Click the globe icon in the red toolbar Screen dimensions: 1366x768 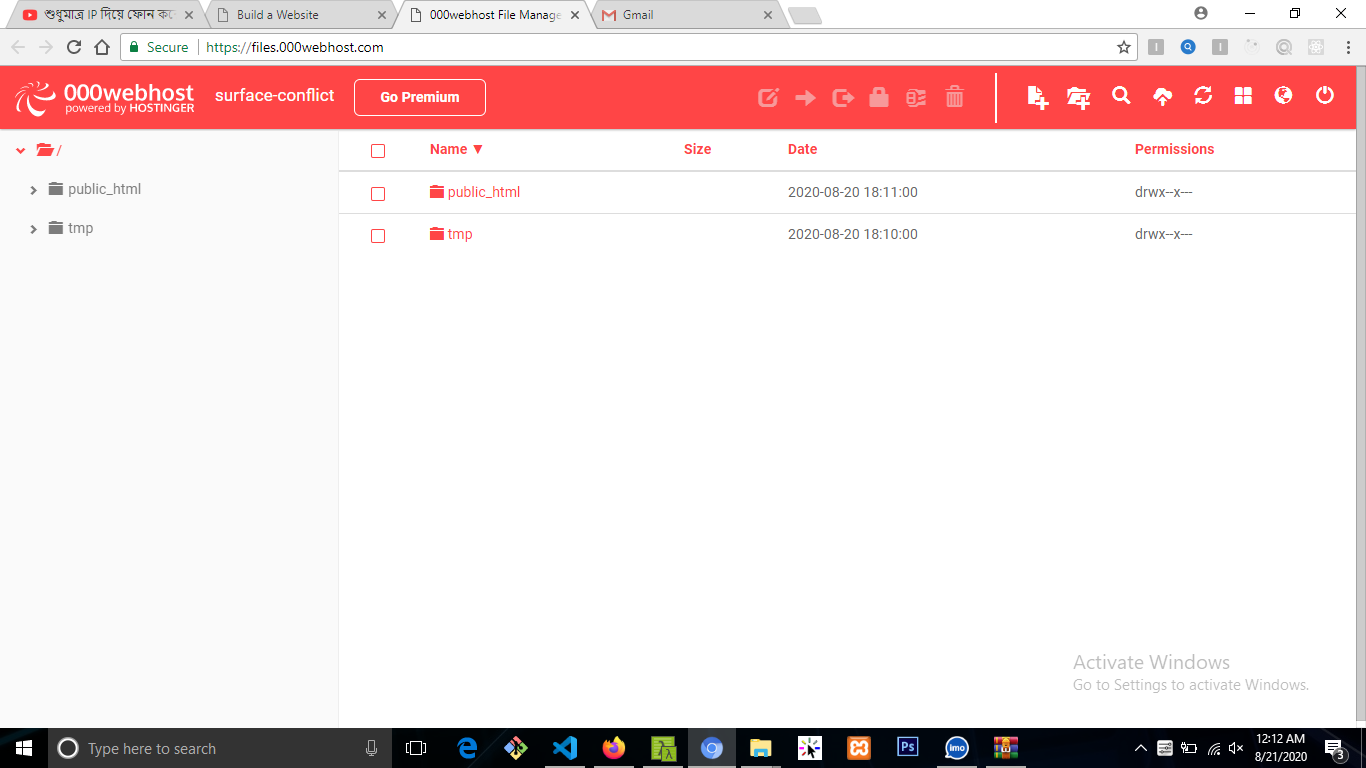pyautogui.click(x=1284, y=96)
